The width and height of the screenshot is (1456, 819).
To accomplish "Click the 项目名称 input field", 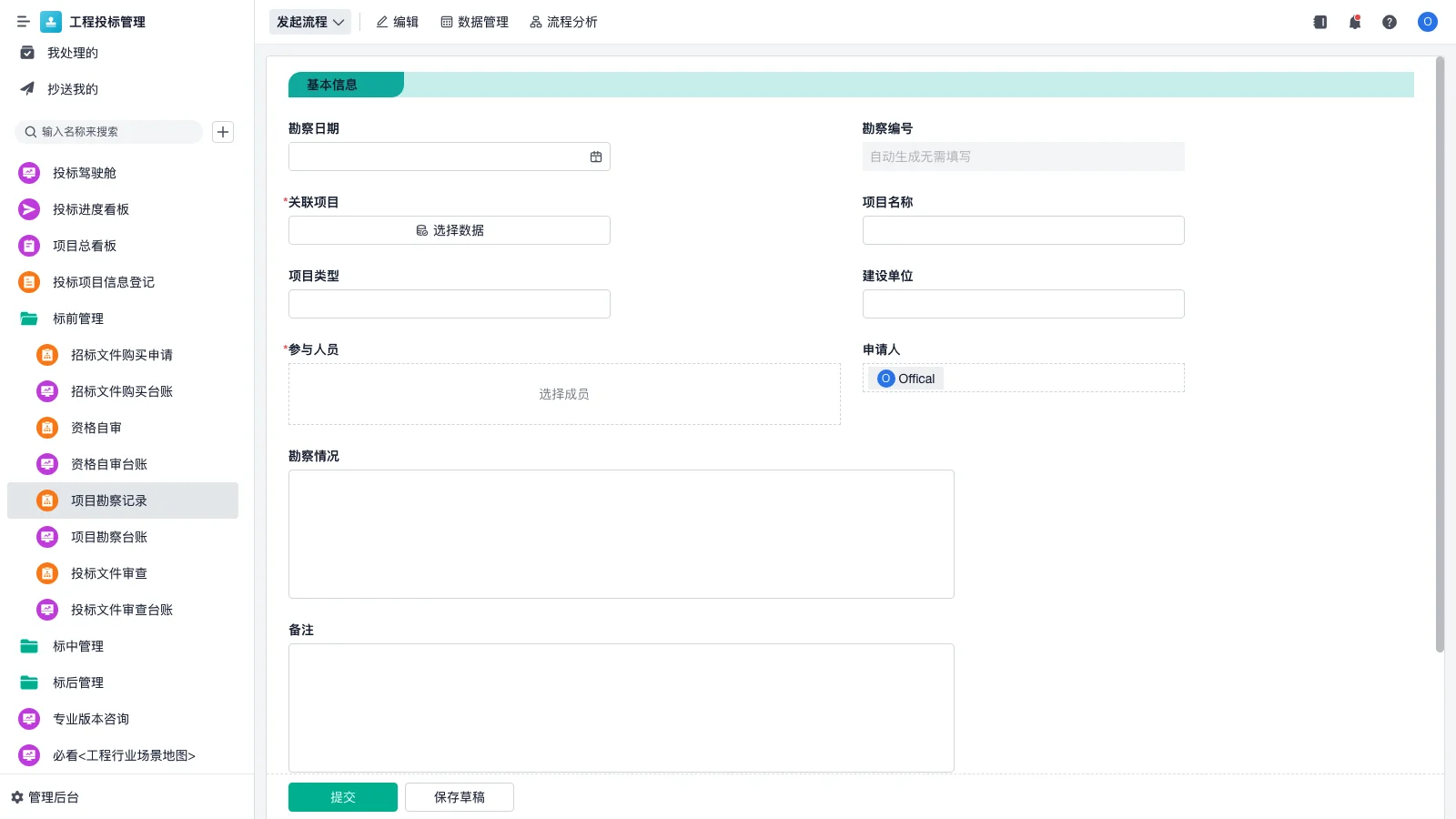I will (x=1023, y=229).
